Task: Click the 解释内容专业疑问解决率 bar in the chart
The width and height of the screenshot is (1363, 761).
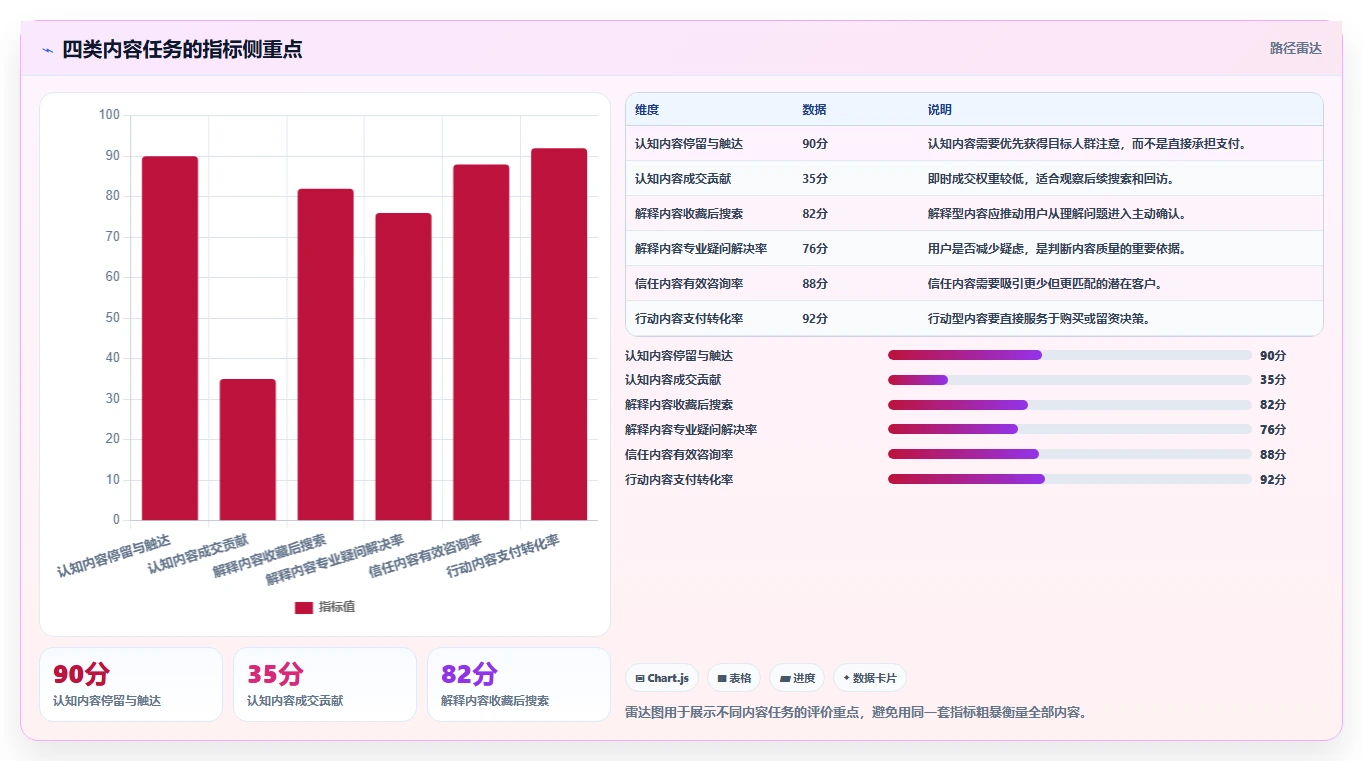Action: coord(404,366)
